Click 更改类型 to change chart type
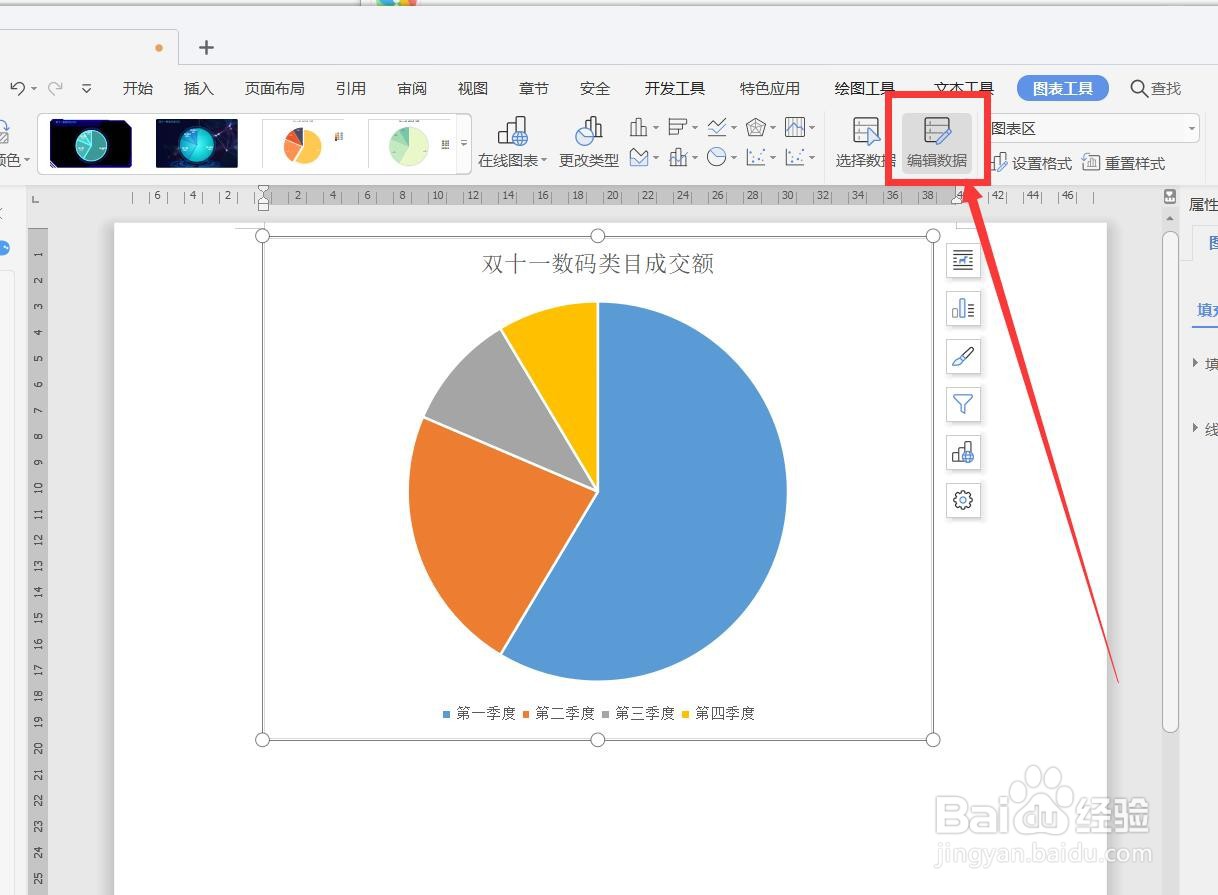 click(x=588, y=140)
